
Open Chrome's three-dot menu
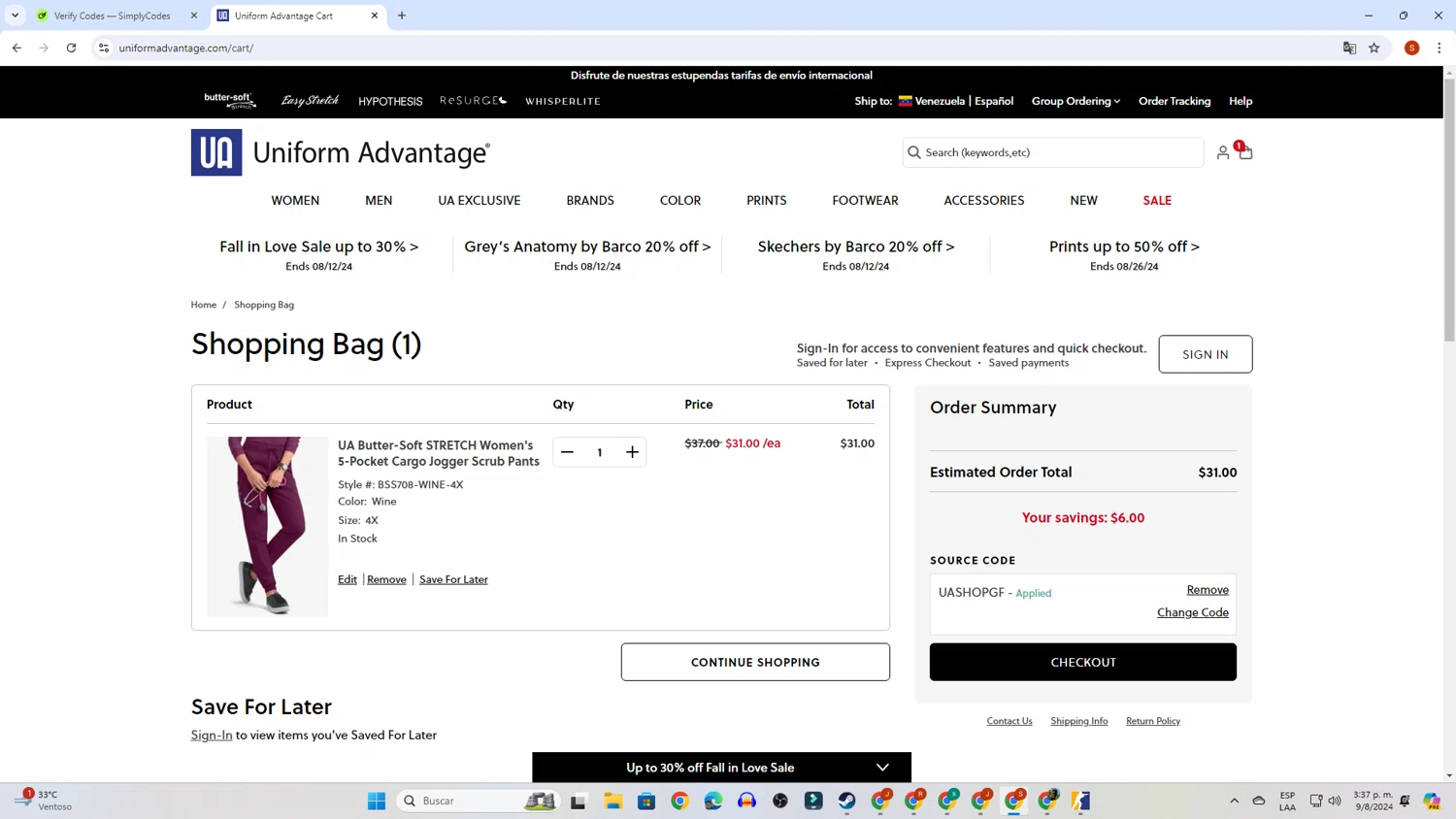pyautogui.click(x=1439, y=48)
